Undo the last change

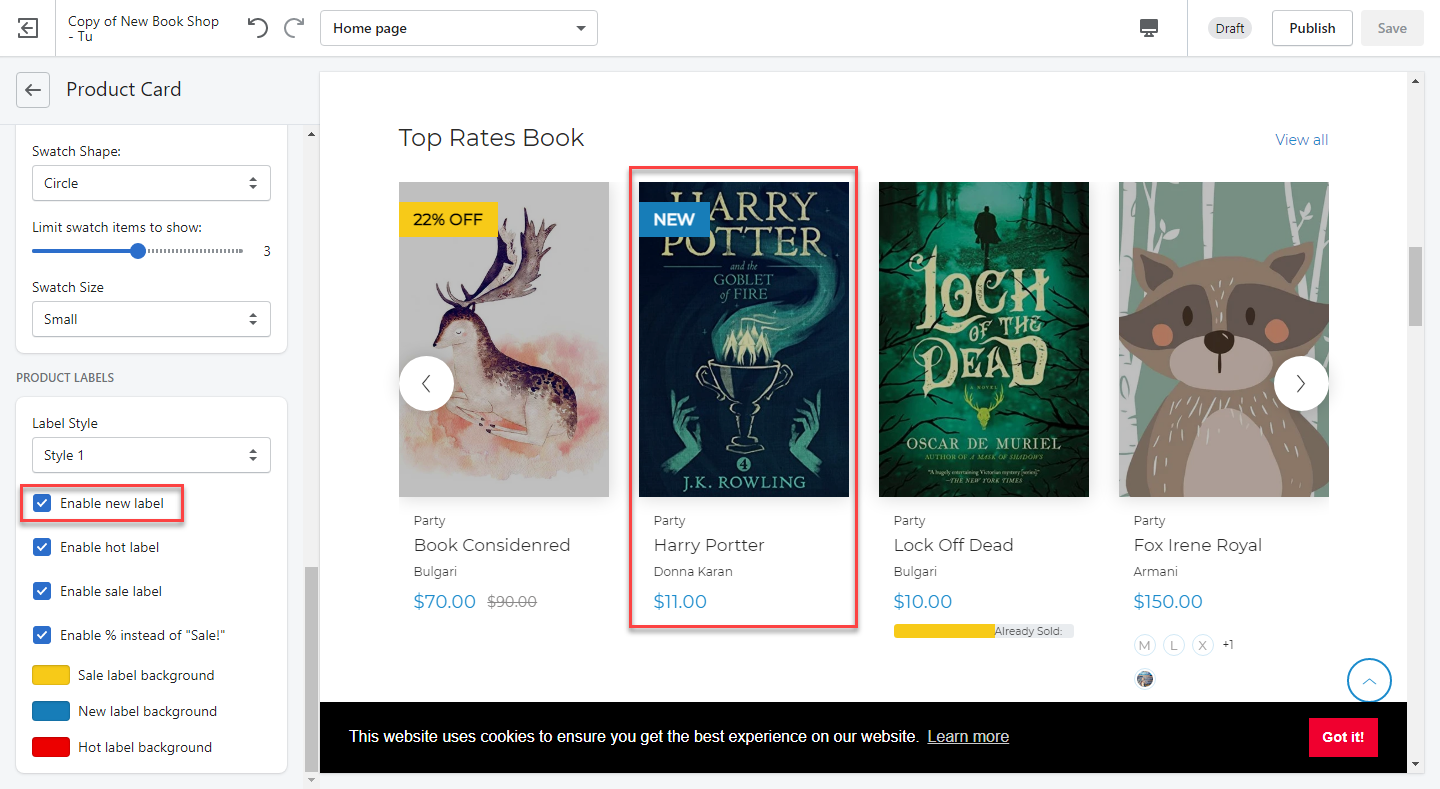pyautogui.click(x=258, y=28)
